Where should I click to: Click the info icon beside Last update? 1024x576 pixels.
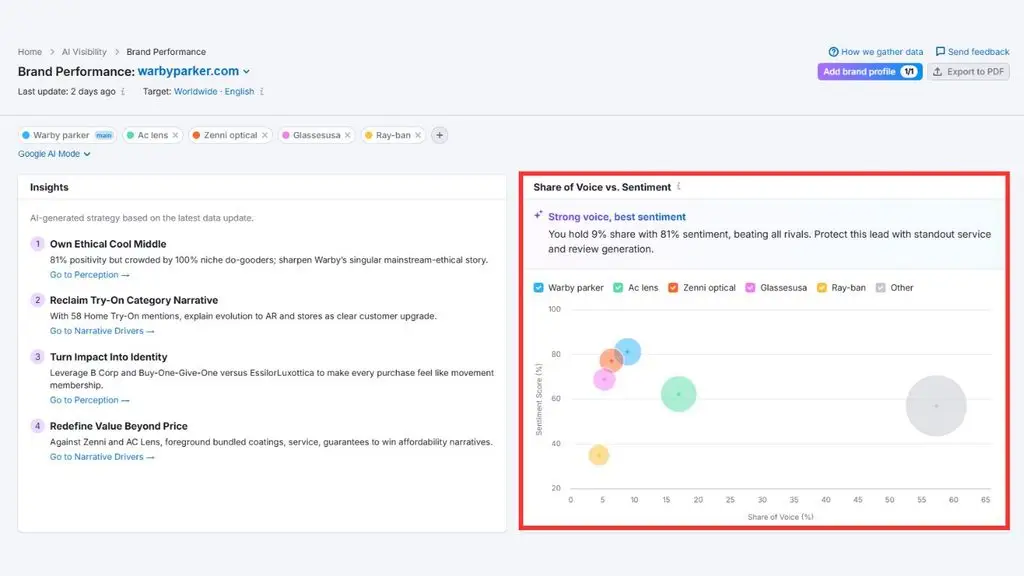[123, 92]
